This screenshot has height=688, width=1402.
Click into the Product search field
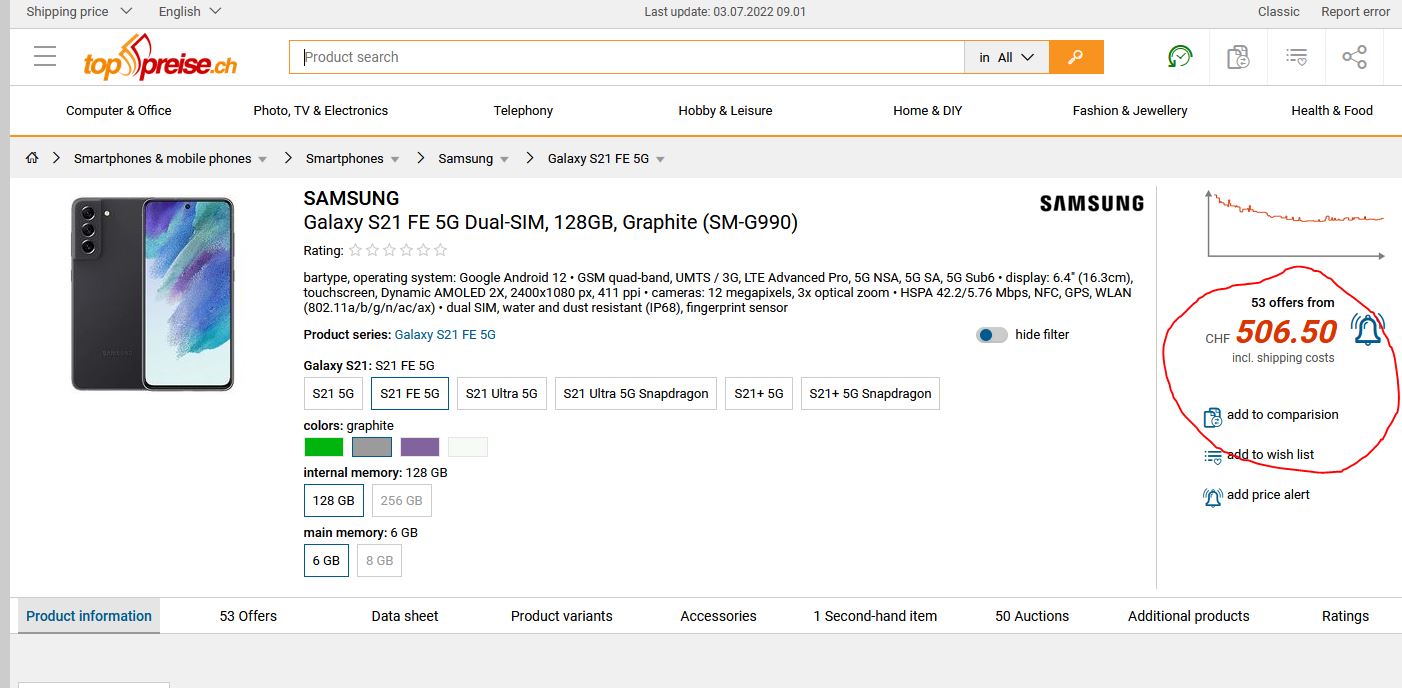(x=626, y=57)
